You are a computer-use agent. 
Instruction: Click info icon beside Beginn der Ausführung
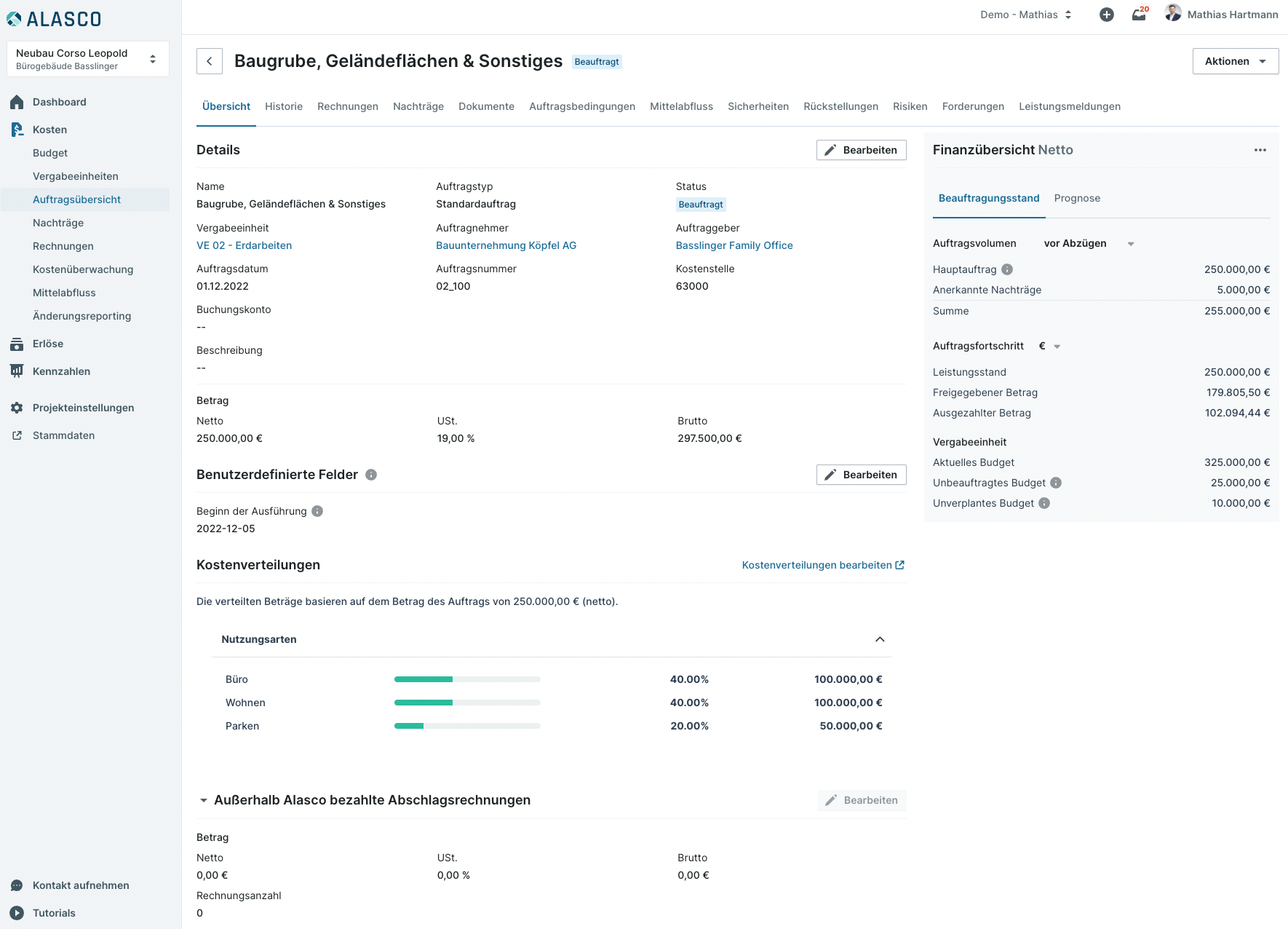click(317, 511)
